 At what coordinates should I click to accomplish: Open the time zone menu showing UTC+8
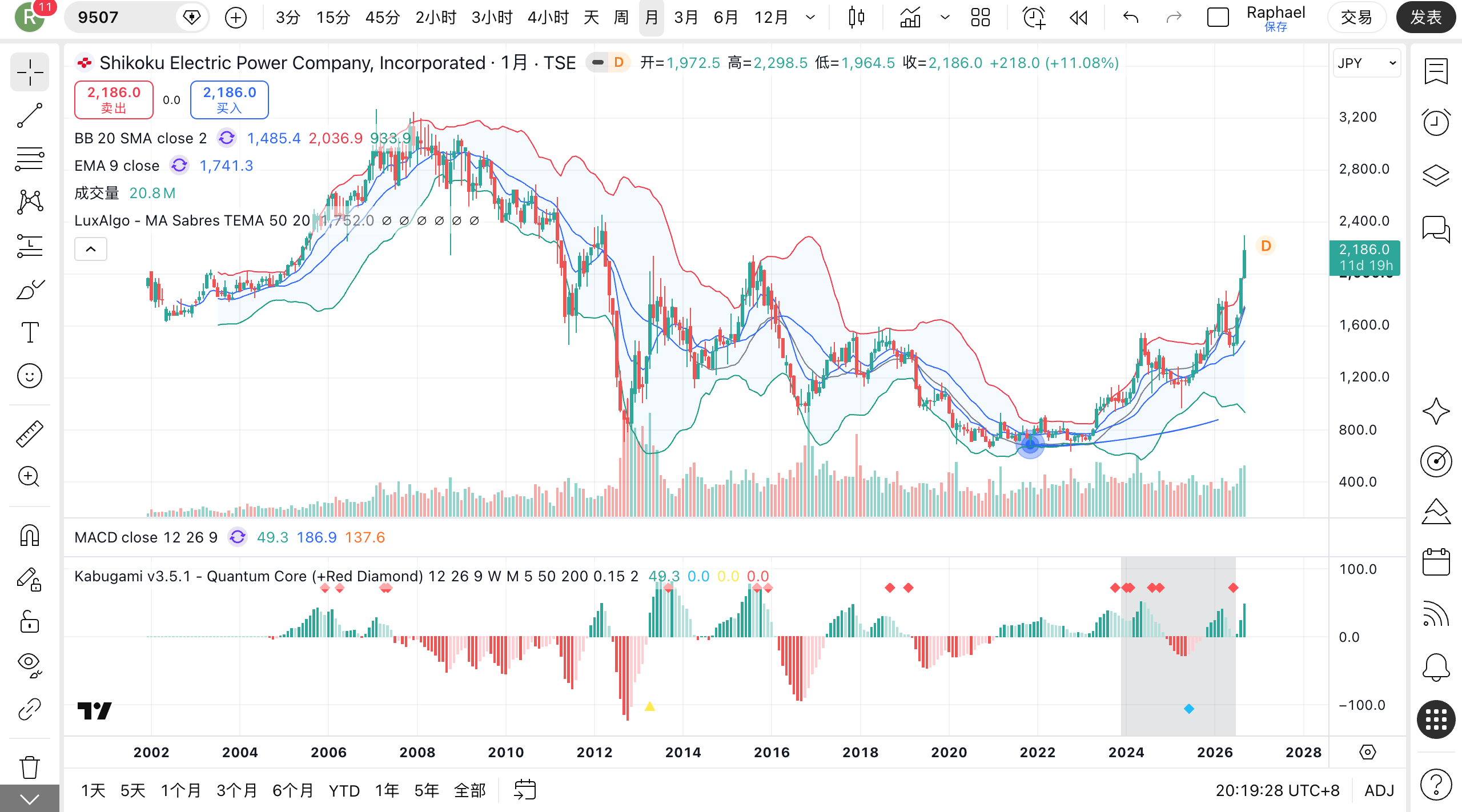click(1278, 790)
